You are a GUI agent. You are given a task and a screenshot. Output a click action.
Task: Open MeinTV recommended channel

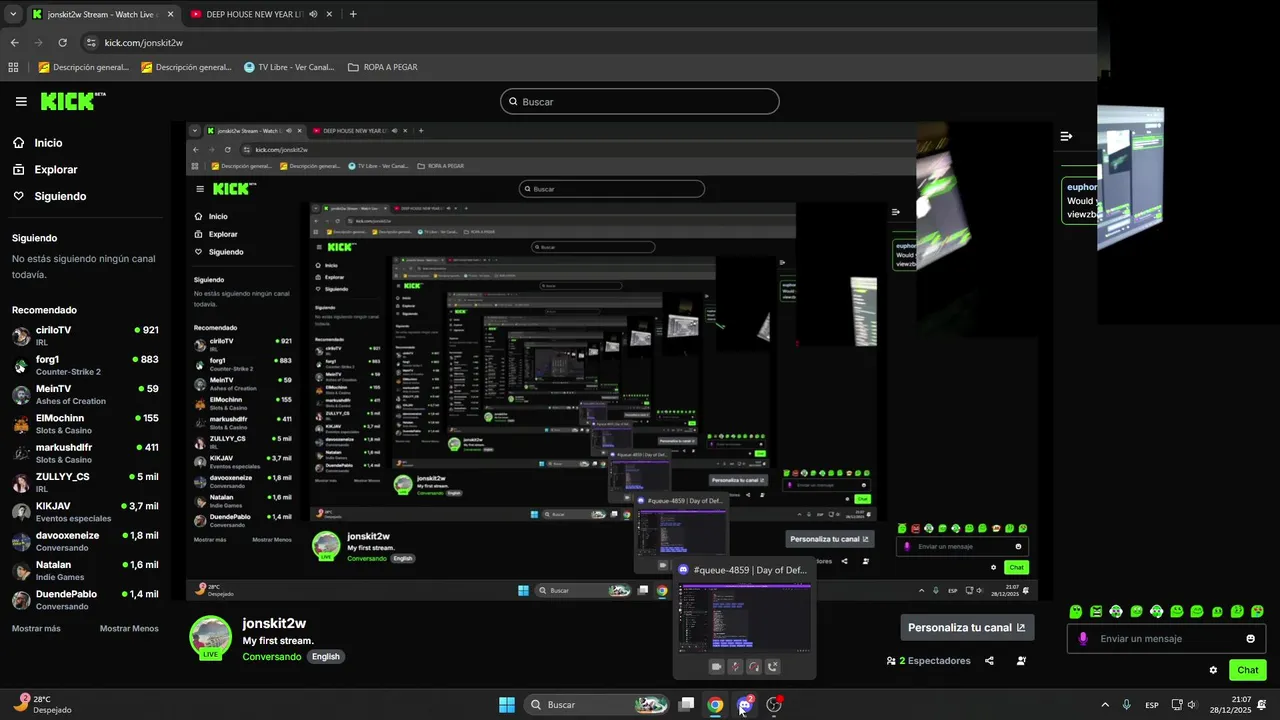point(85,394)
